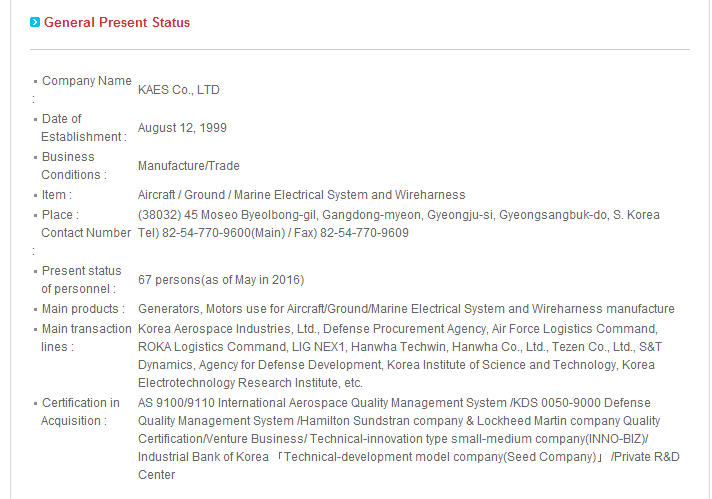Click the Korea Aerospace Industries, Ltd. text
712x499 pixels.
click(x=228, y=329)
